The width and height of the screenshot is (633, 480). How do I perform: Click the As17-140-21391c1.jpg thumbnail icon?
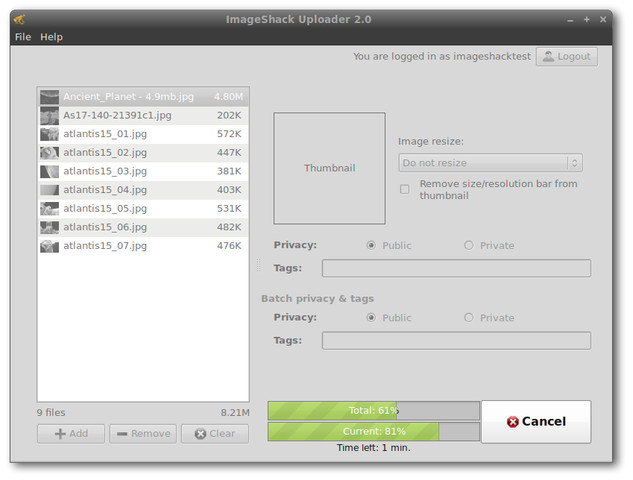point(49,115)
